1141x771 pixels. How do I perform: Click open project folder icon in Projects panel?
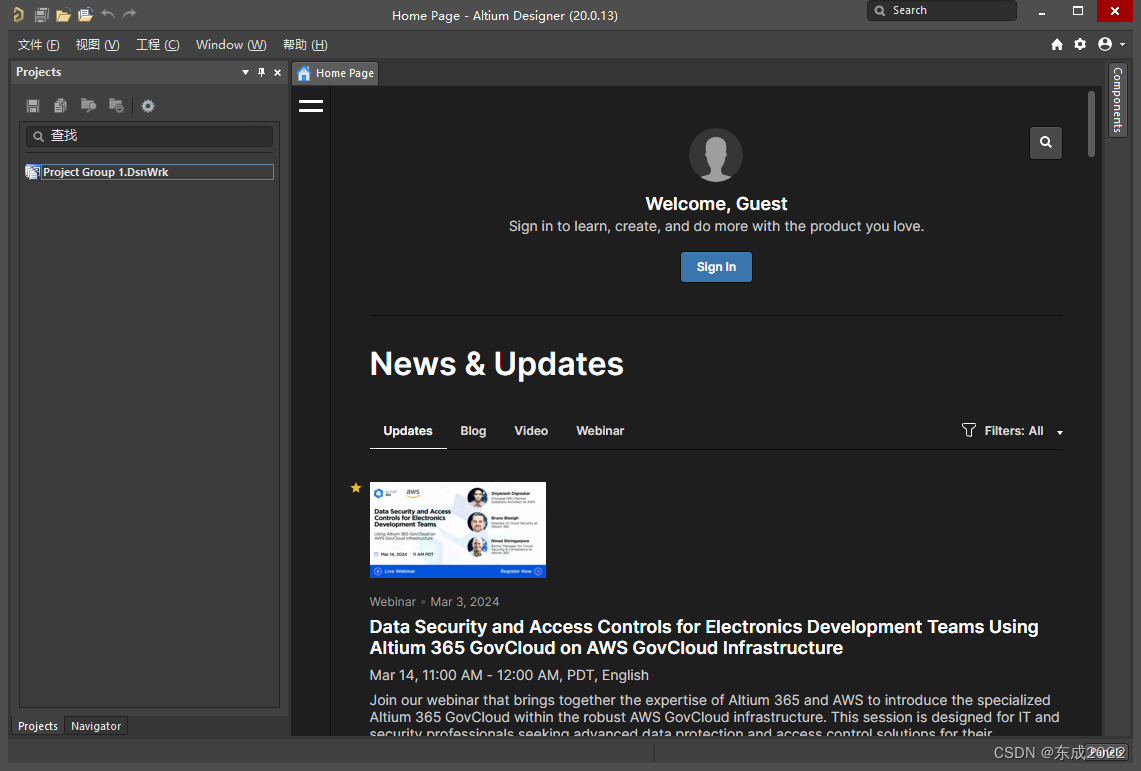point(89,106)
